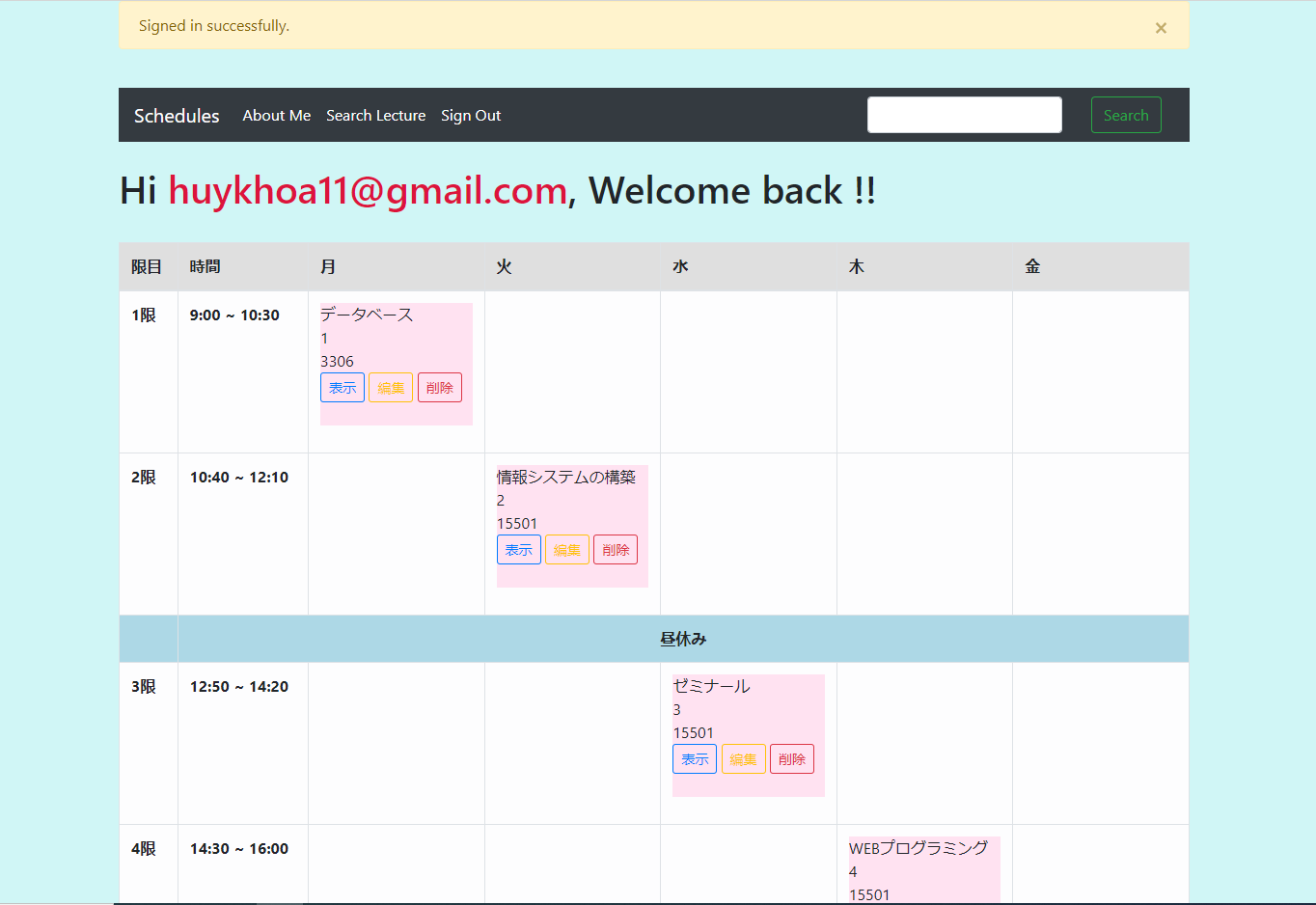Click the 2限 row label

[144, 478]
